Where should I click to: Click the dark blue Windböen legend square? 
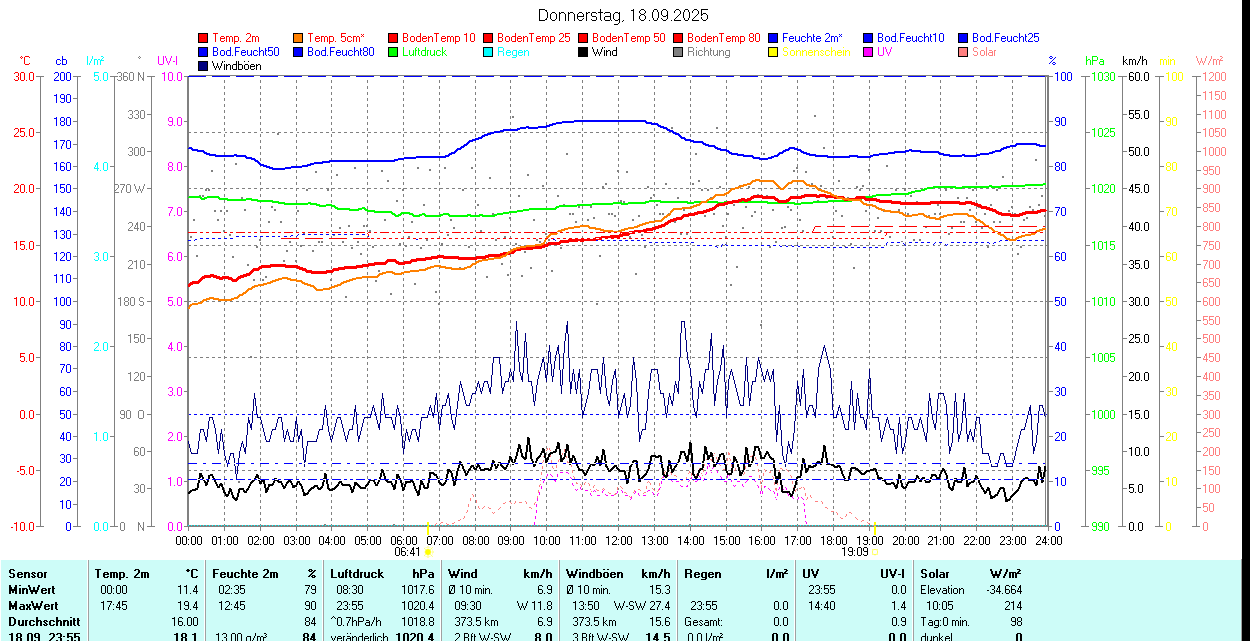click(204, 66)
